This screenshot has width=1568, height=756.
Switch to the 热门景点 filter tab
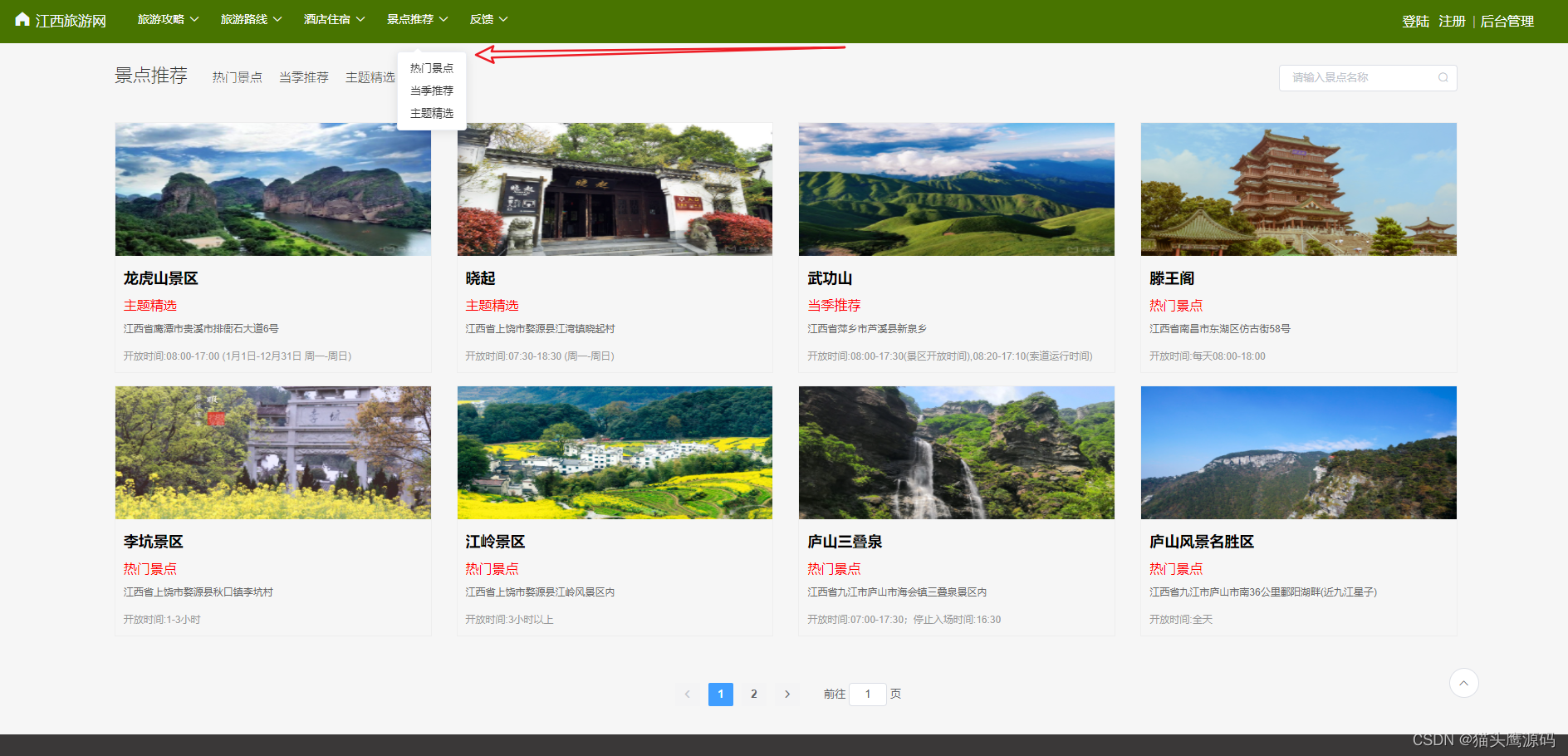tap(238, 77)
